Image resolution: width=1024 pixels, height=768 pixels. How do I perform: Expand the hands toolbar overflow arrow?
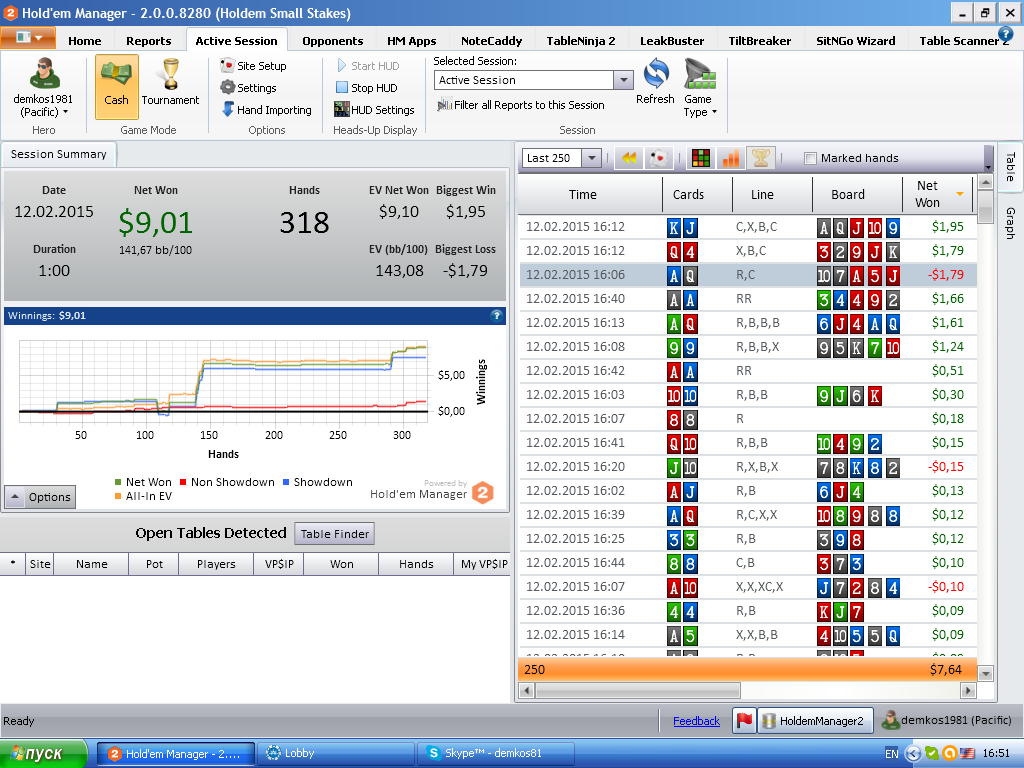tap(988, 167)
